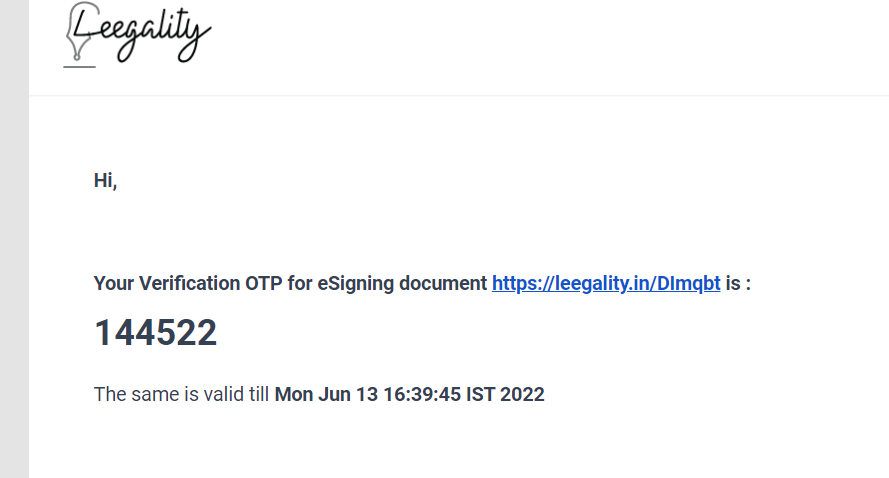Screen dimensions: 889x478
Task: Click 'The same is valid till' text
Action: [x=181, y=394]
